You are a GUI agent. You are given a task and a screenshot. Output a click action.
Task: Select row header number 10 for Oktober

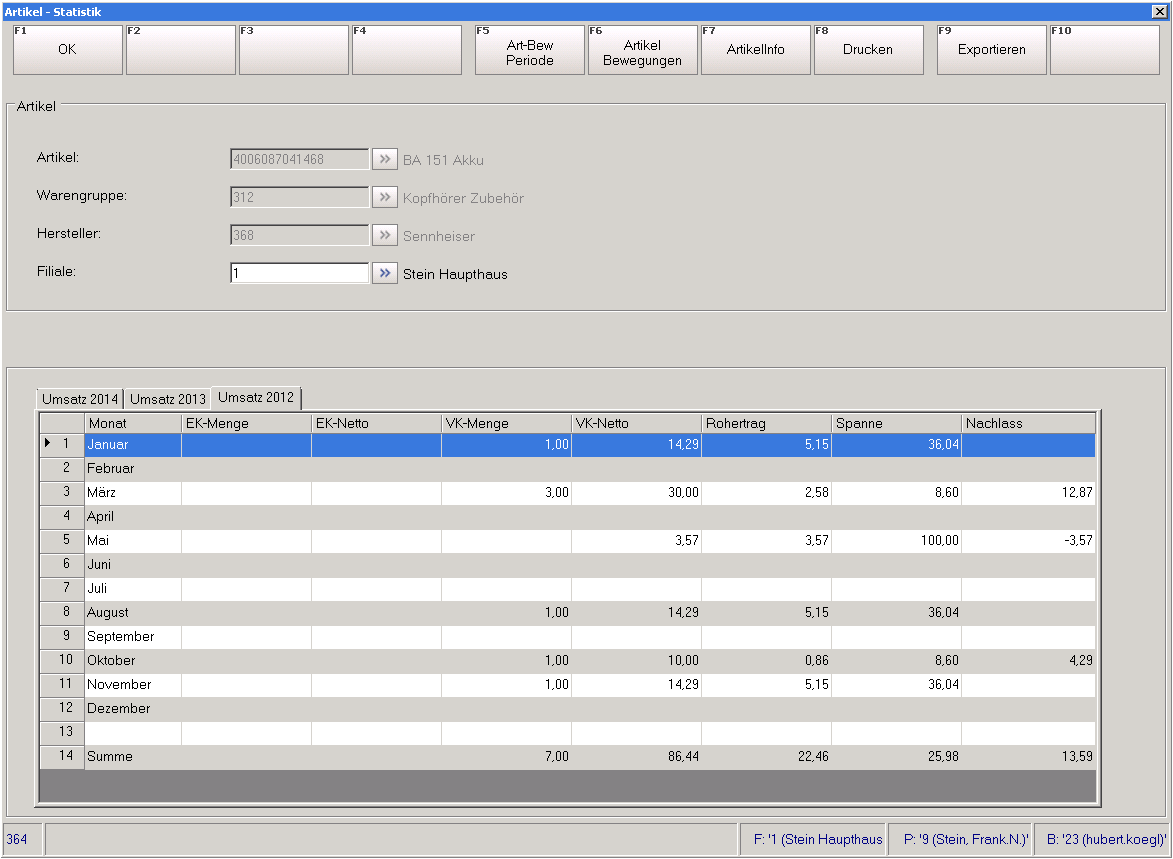pos(62,661)
